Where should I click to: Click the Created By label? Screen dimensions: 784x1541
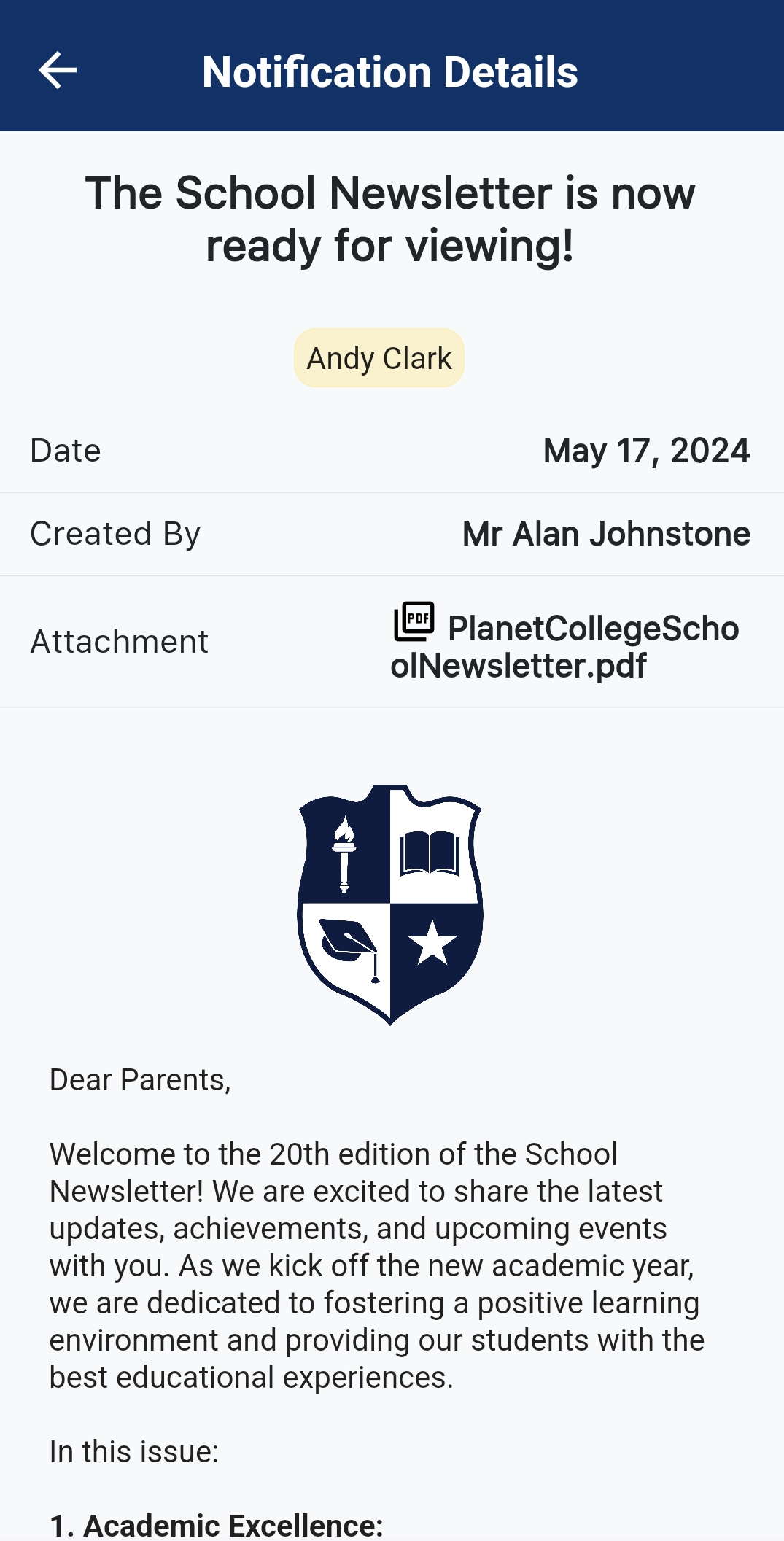point(115,534)
